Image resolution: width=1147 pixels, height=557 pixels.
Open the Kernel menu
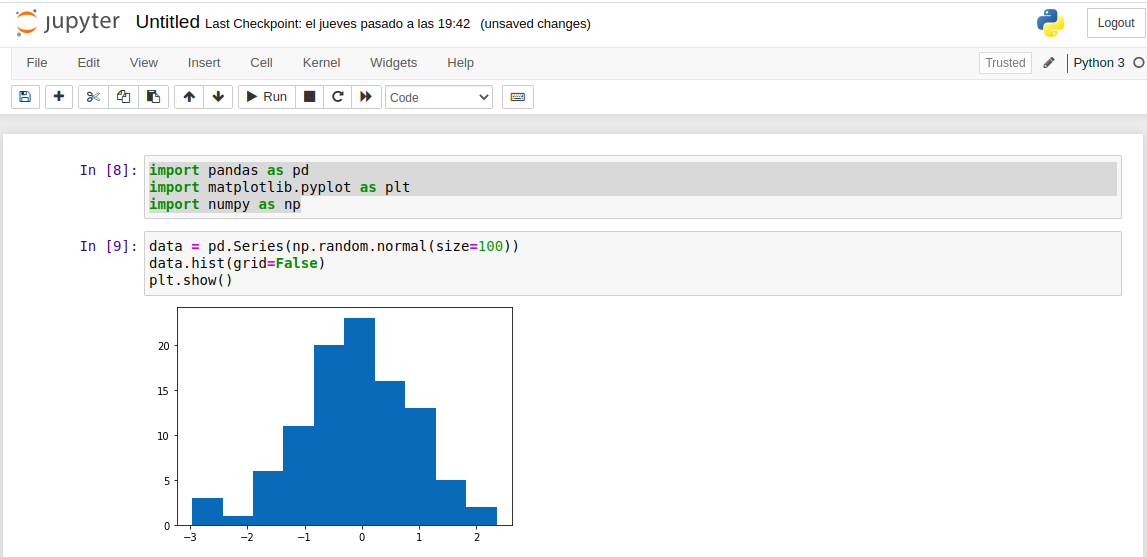point(321,62)
